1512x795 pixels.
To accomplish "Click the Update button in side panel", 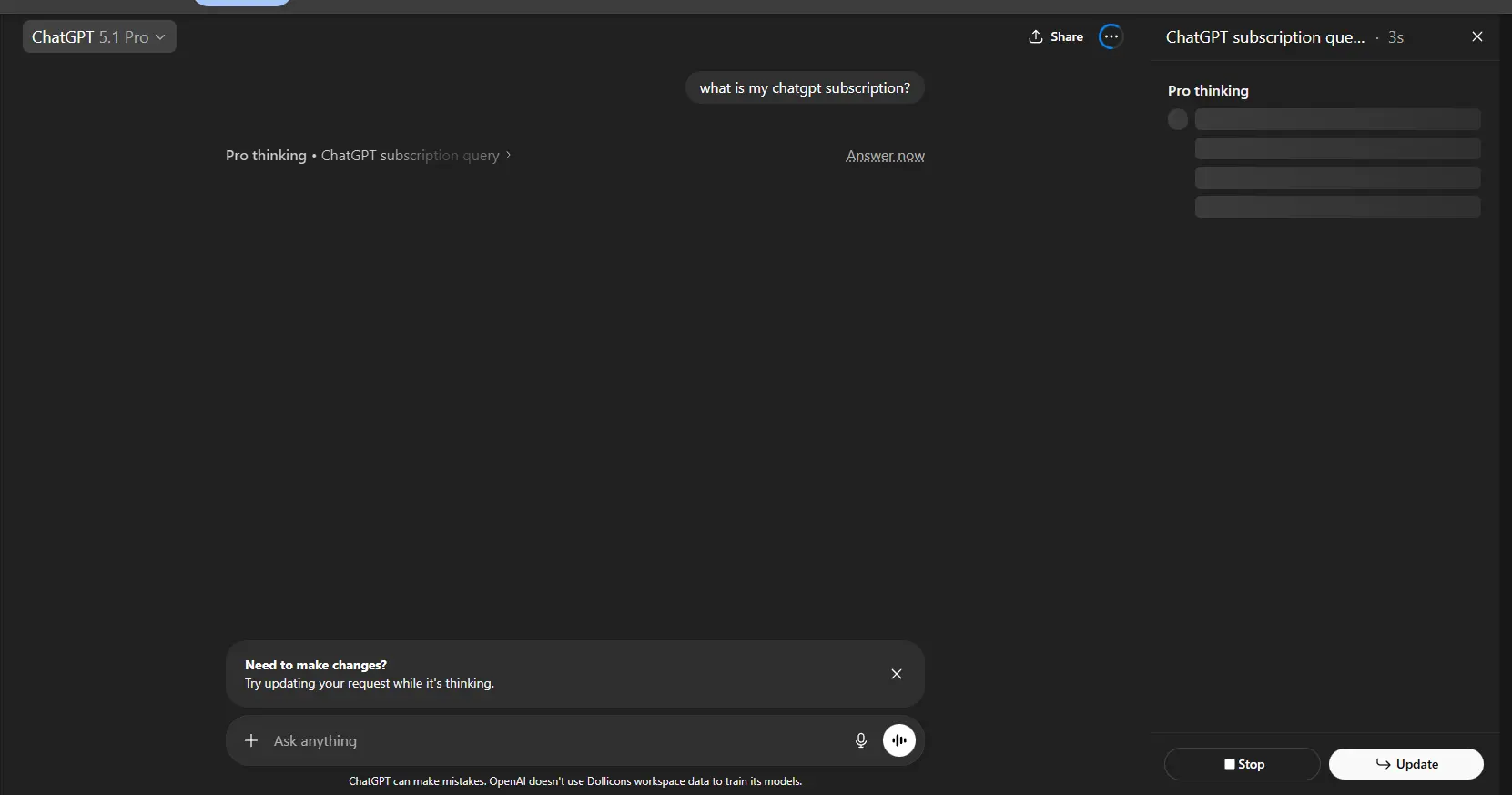I will coord(1405,764).
